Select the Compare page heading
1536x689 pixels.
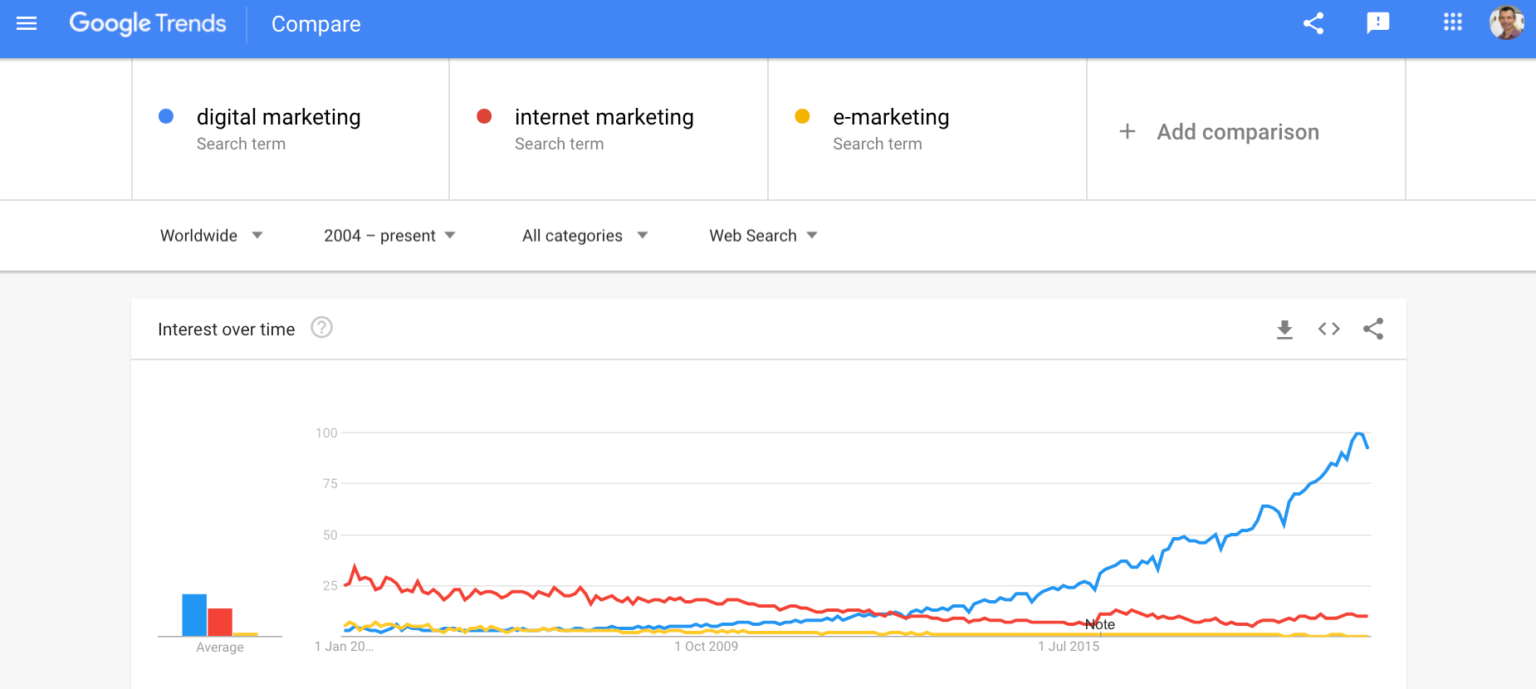(315, 24)
